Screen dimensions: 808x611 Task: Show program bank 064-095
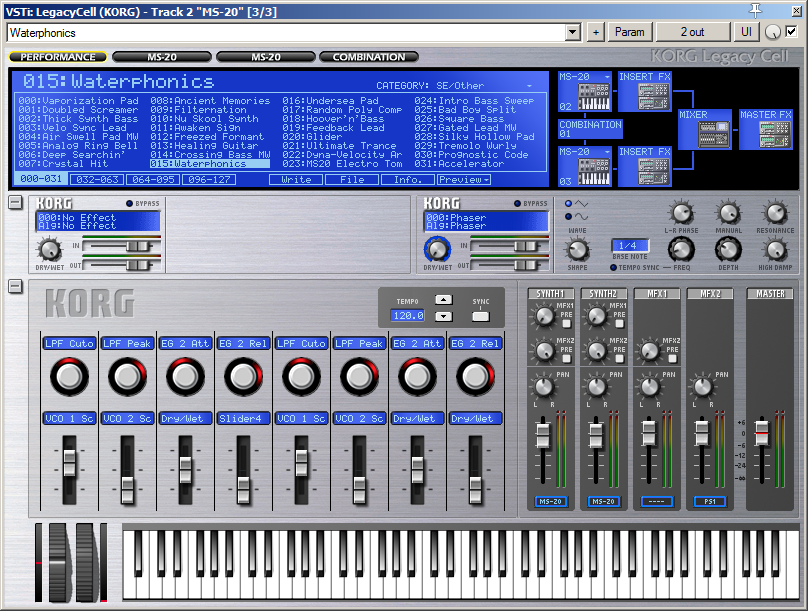[x=153, y=180]
